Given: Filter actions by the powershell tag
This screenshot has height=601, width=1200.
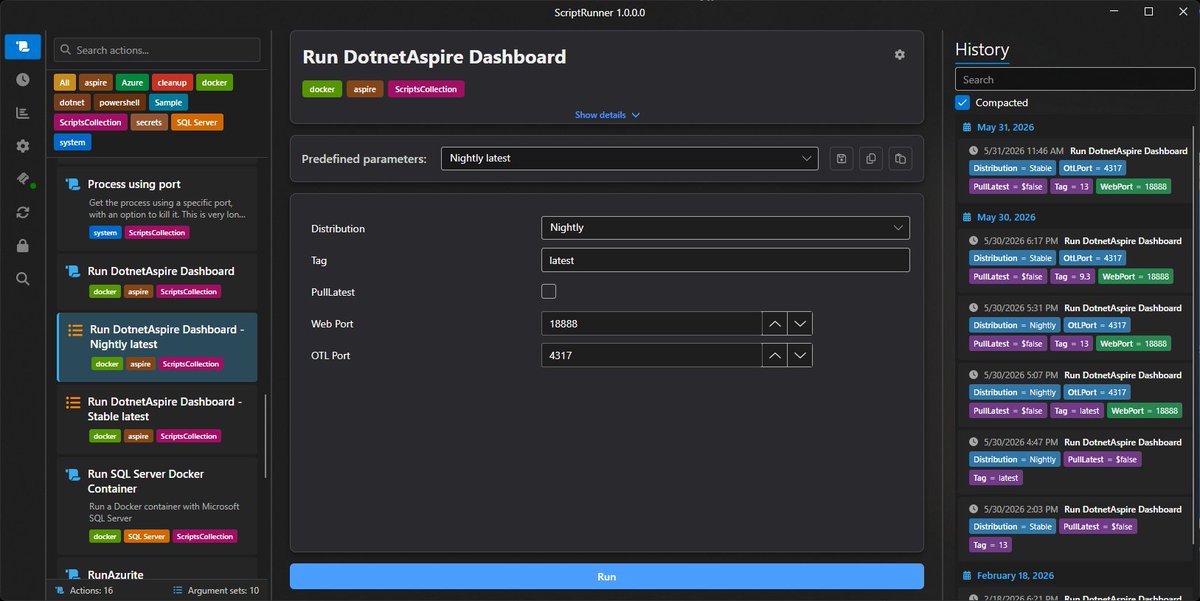Looking at the screenshot, I should point(119,103).
